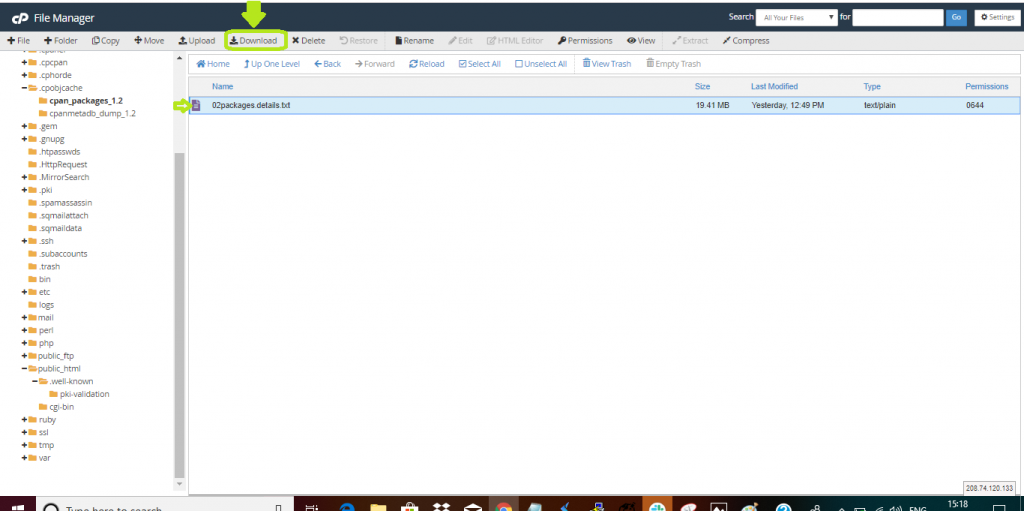
Task: Open the Settings button
Action: pos(997,18)
